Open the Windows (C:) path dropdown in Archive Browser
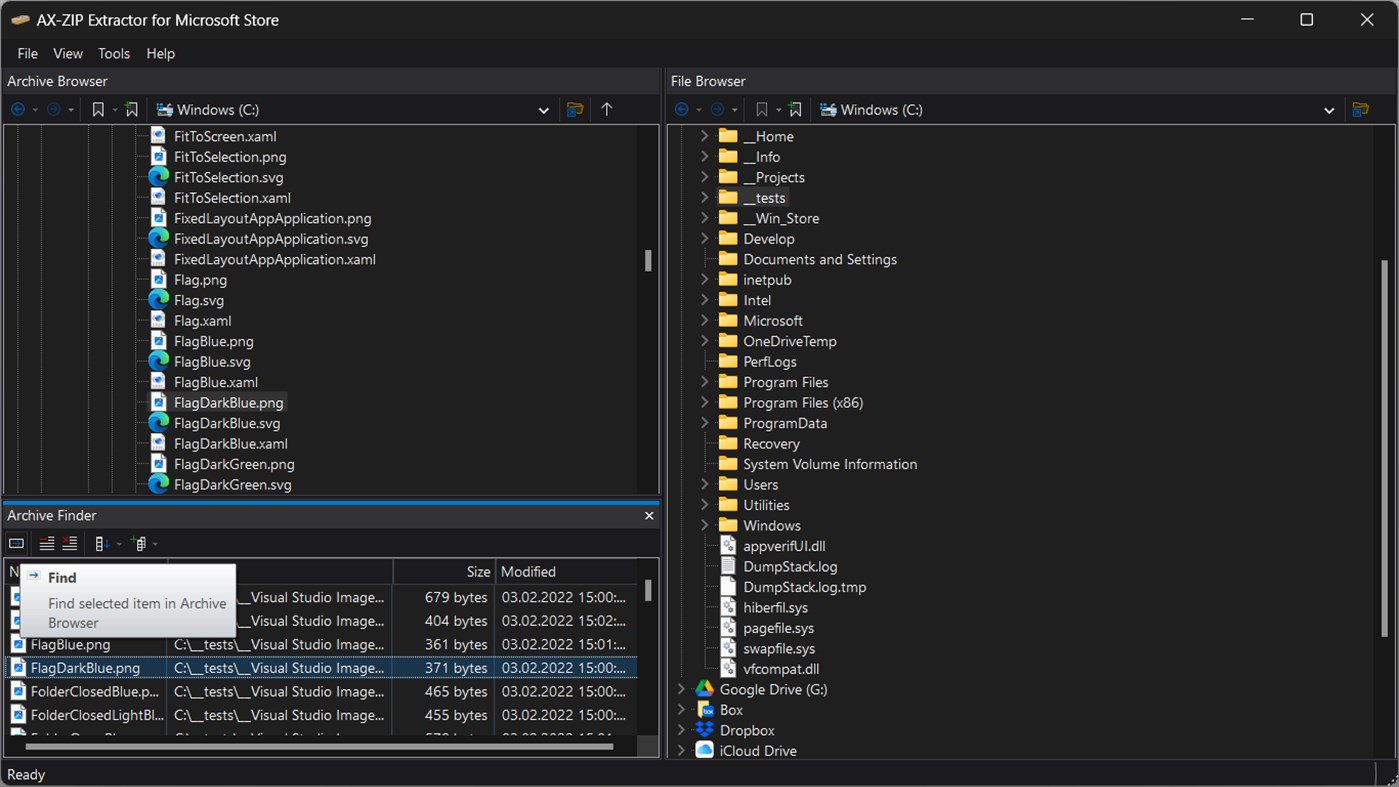 pyautogui.click(x=543, y=109)
